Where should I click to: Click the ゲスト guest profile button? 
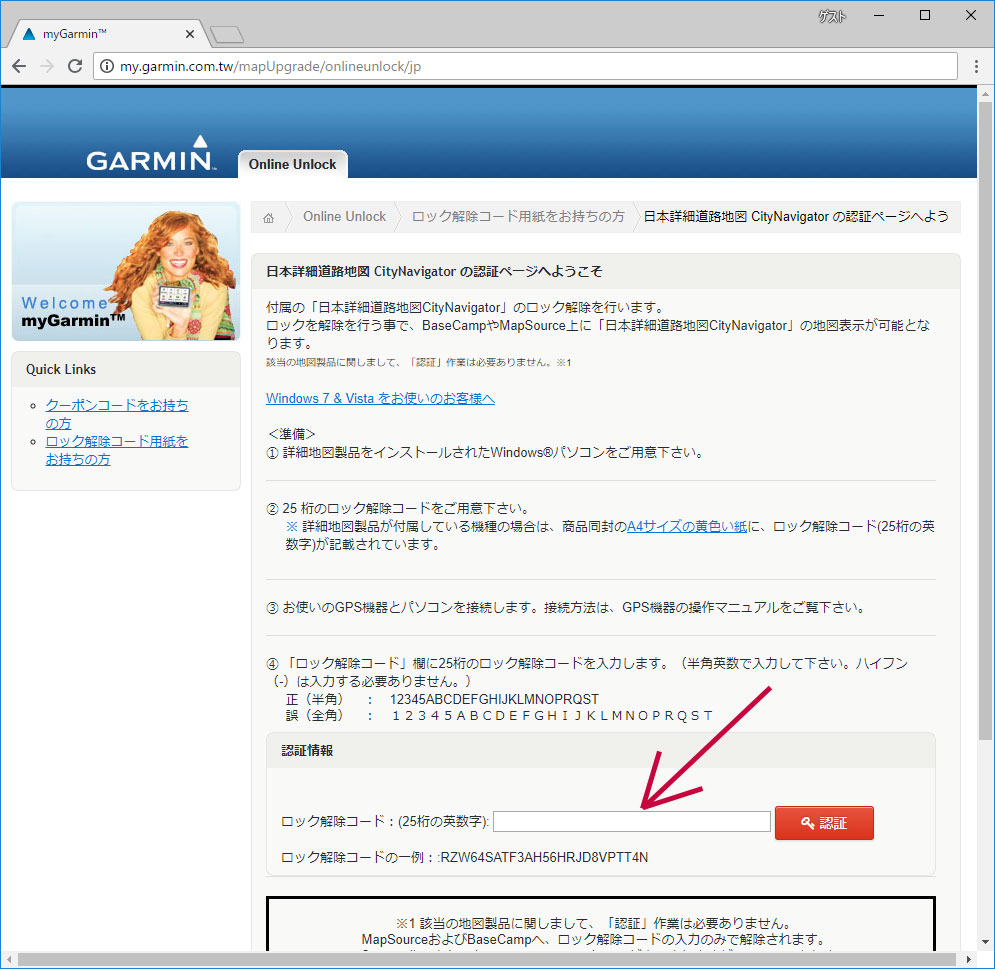click(832, 16)
